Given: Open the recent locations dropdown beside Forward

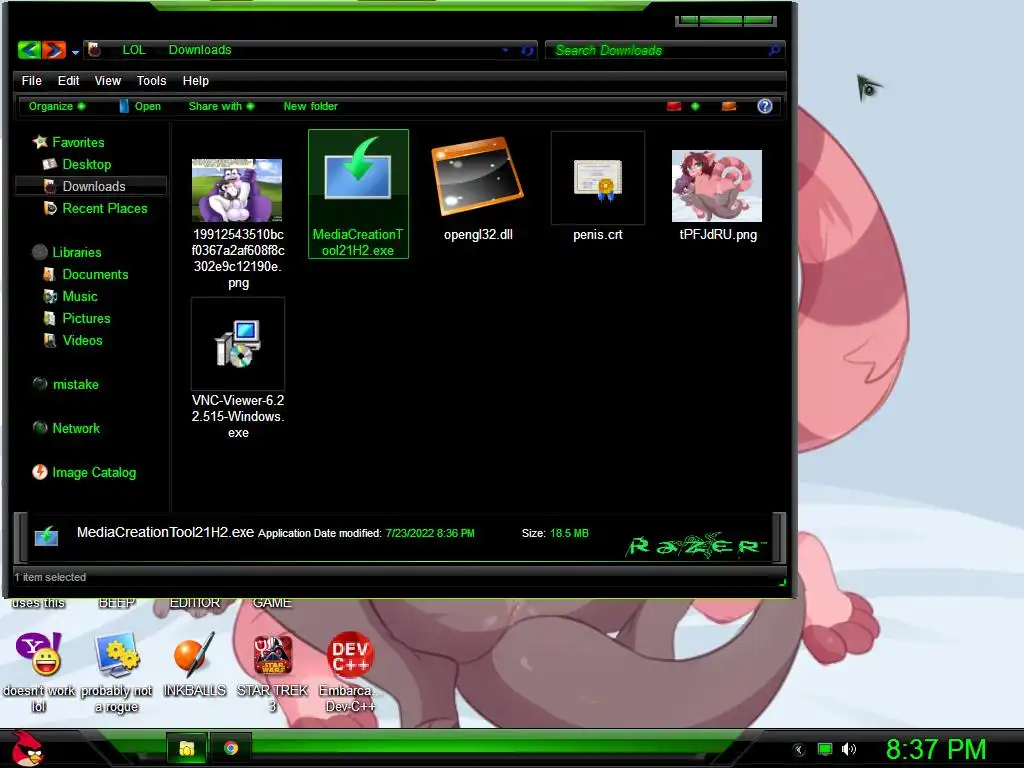Looking at the screenshot, I should [x=75, y=52].
